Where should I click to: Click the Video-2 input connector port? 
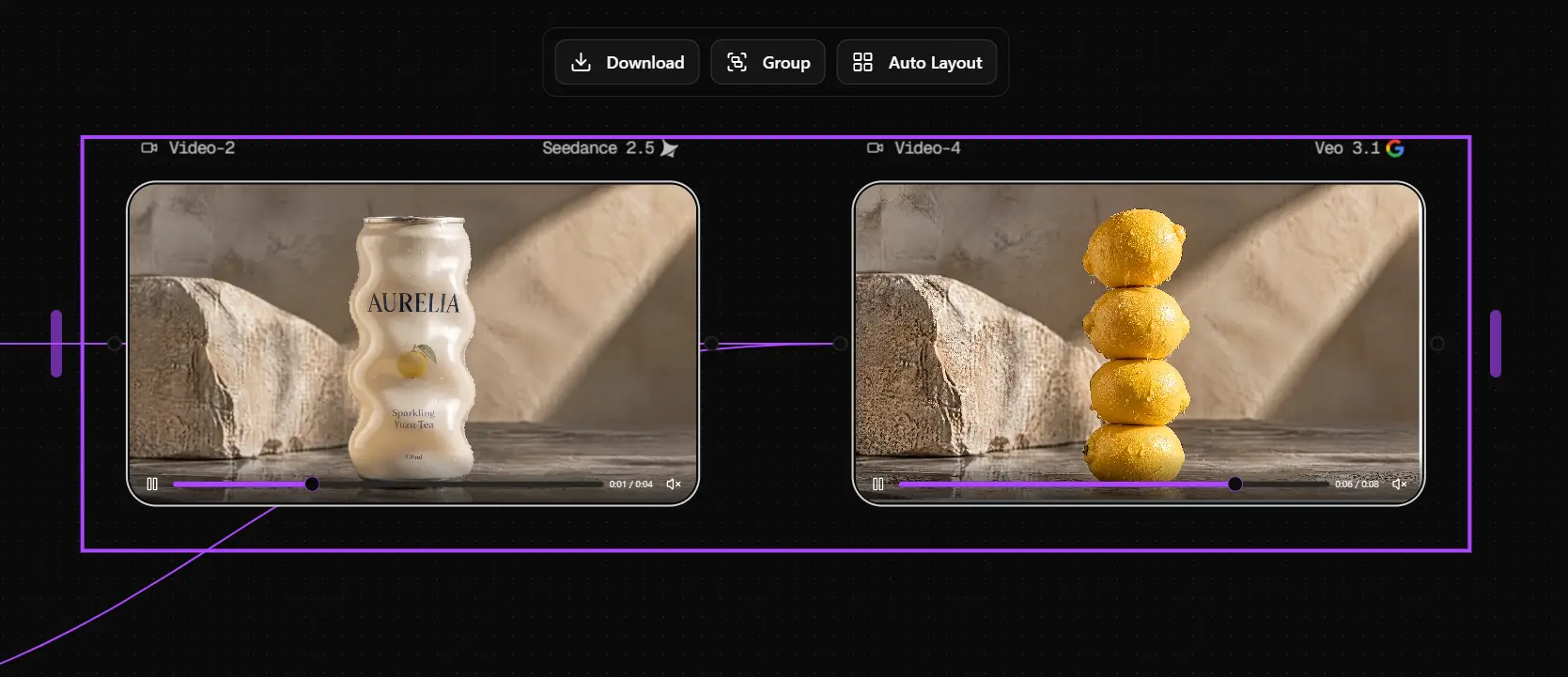click(115, 344)
